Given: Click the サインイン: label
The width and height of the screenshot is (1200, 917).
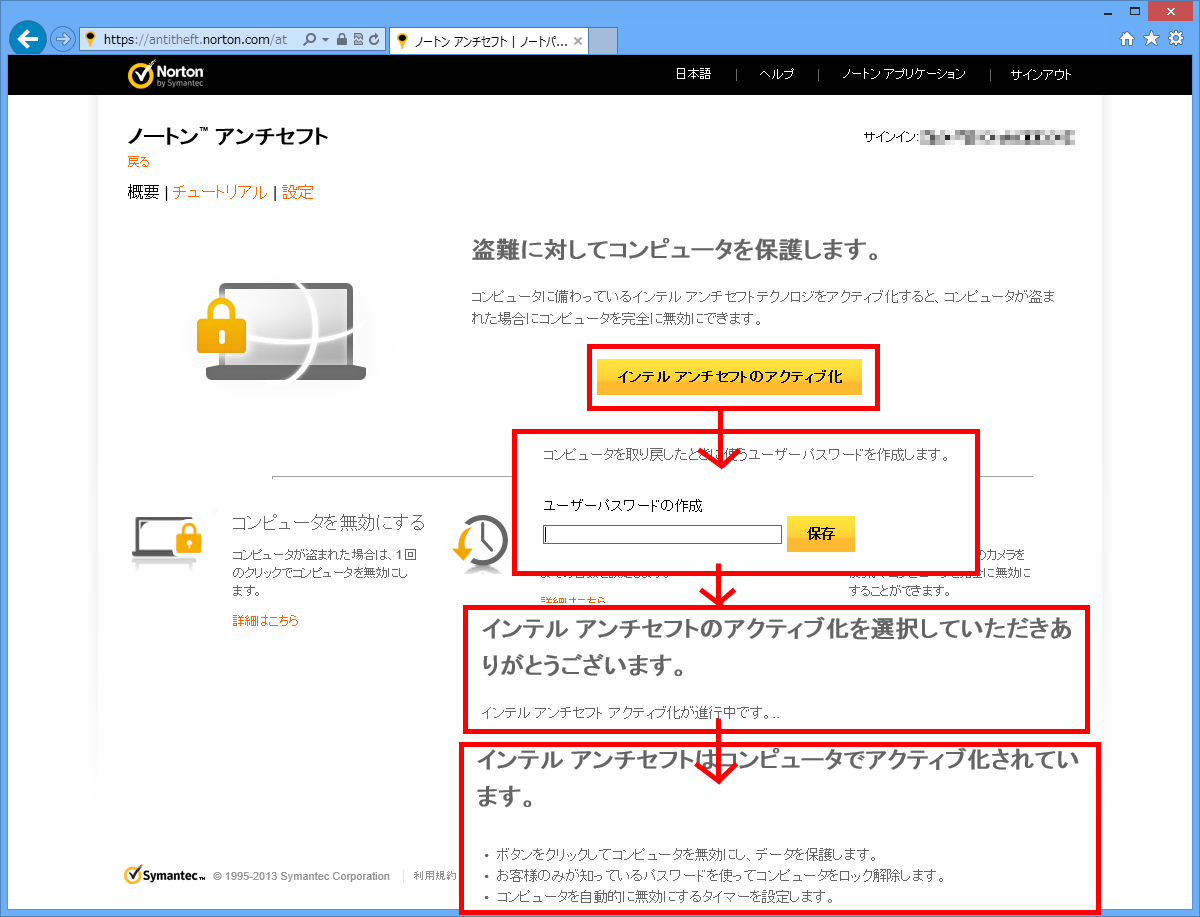Looking at the screenshot, I should click(890, 137).
